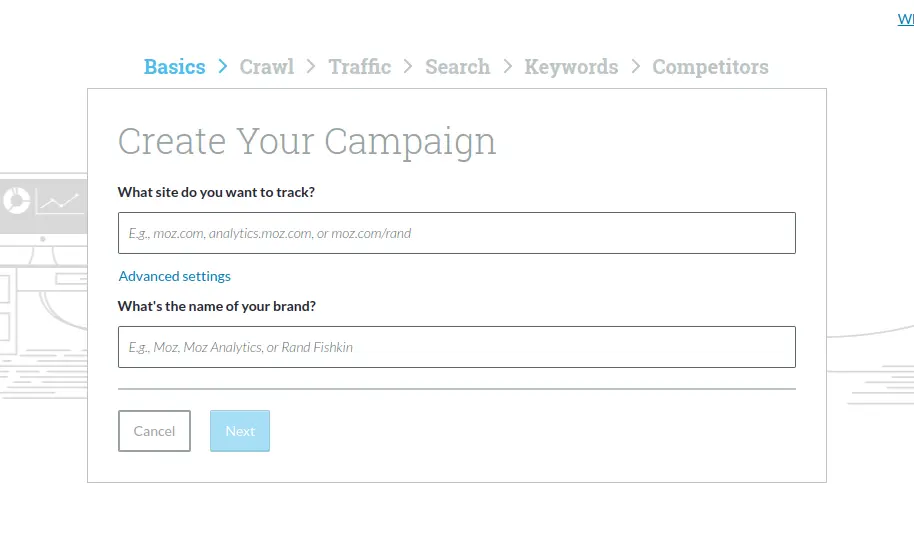Click the line graph icon in background illustration
The width and height of the screenshot is (914, 558).
pyautogui.click(x=58, y=203)
